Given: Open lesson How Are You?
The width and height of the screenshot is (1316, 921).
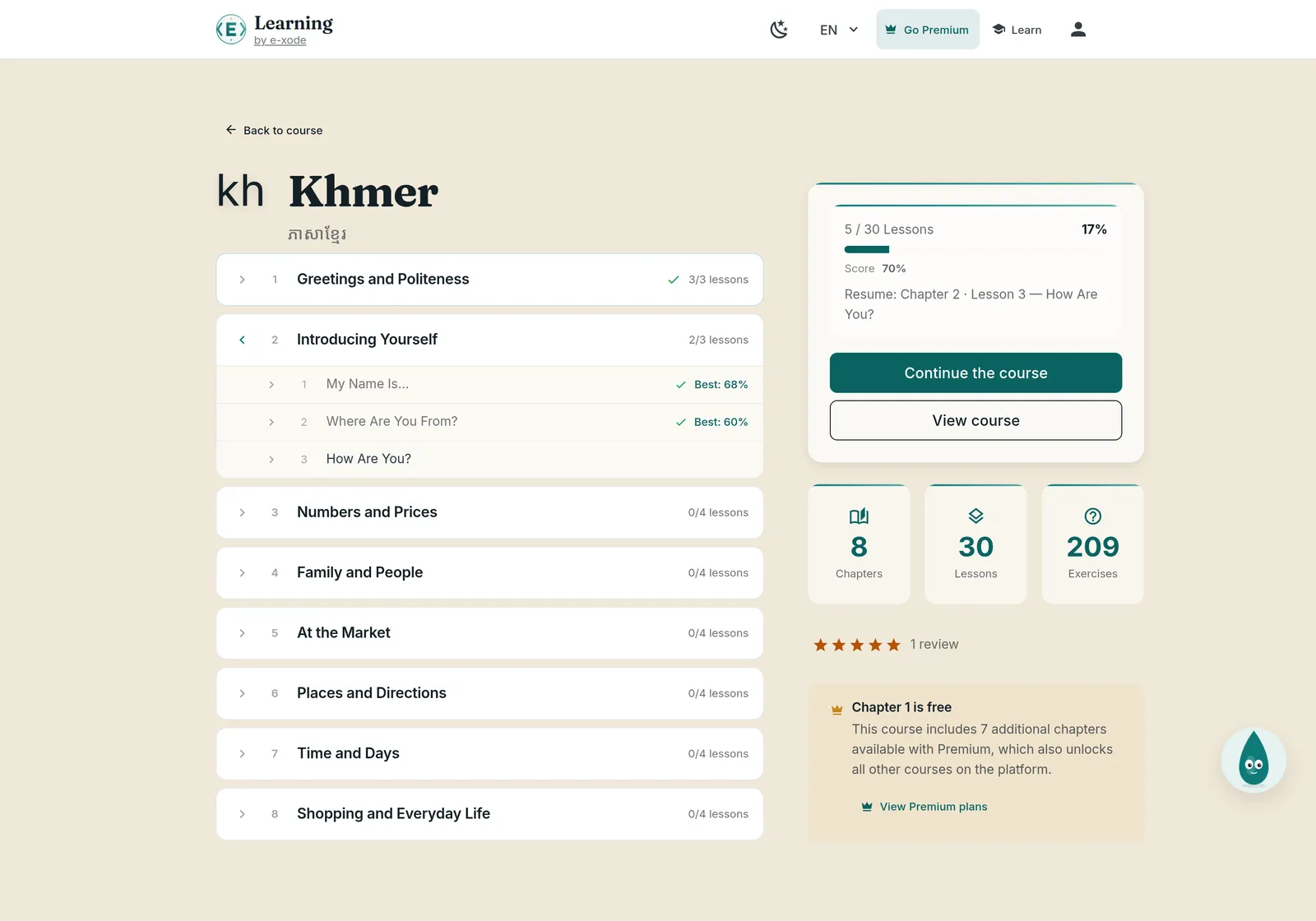Looking at the screenshot, I should click(368, 459).
